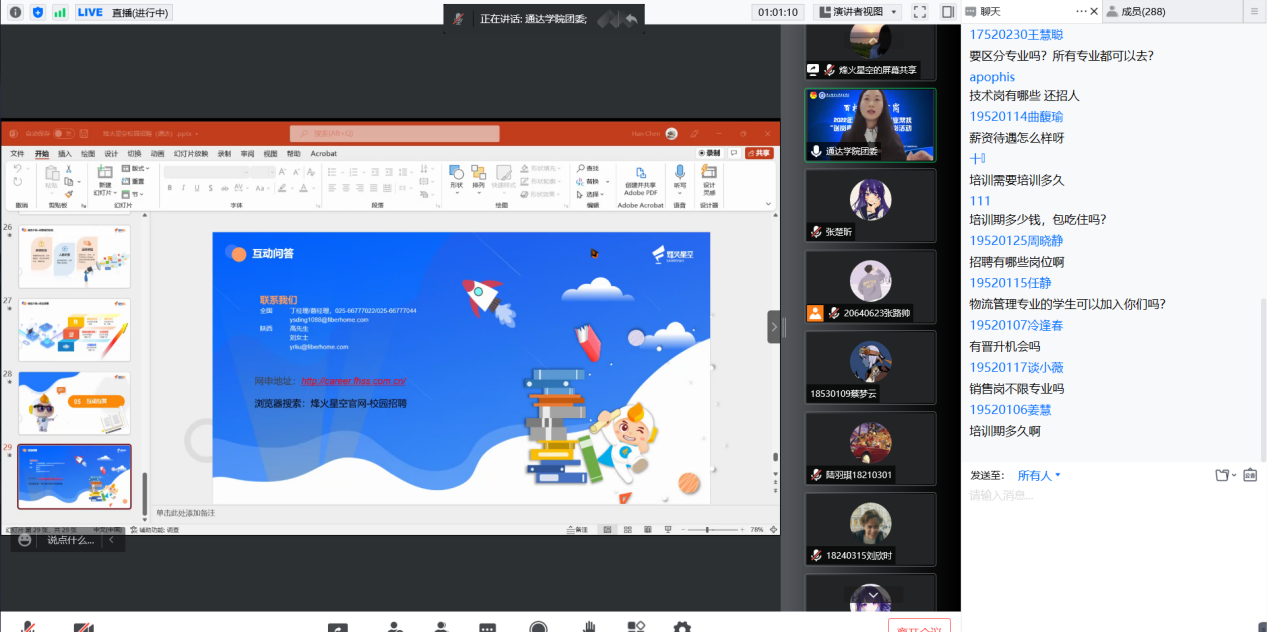Screen dimensions: 1267x632
Task: Enter full screen mode
Action: [919, 12]
